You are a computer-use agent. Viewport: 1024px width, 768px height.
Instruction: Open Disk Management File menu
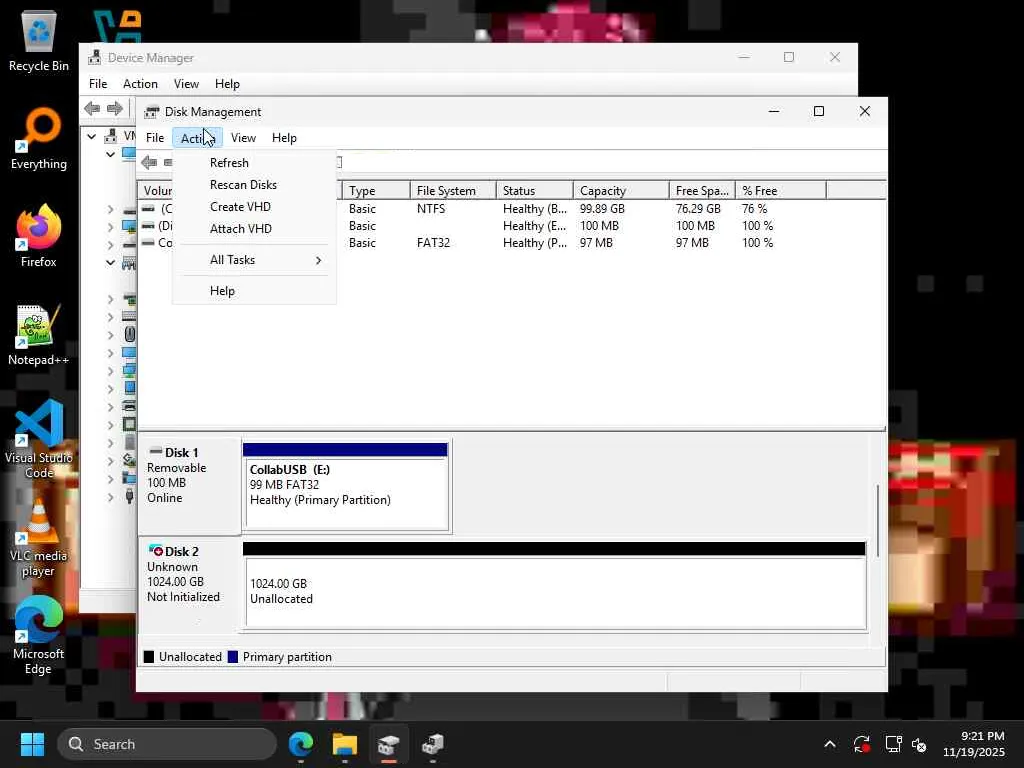pyautogui.click(x=155, y=138)
